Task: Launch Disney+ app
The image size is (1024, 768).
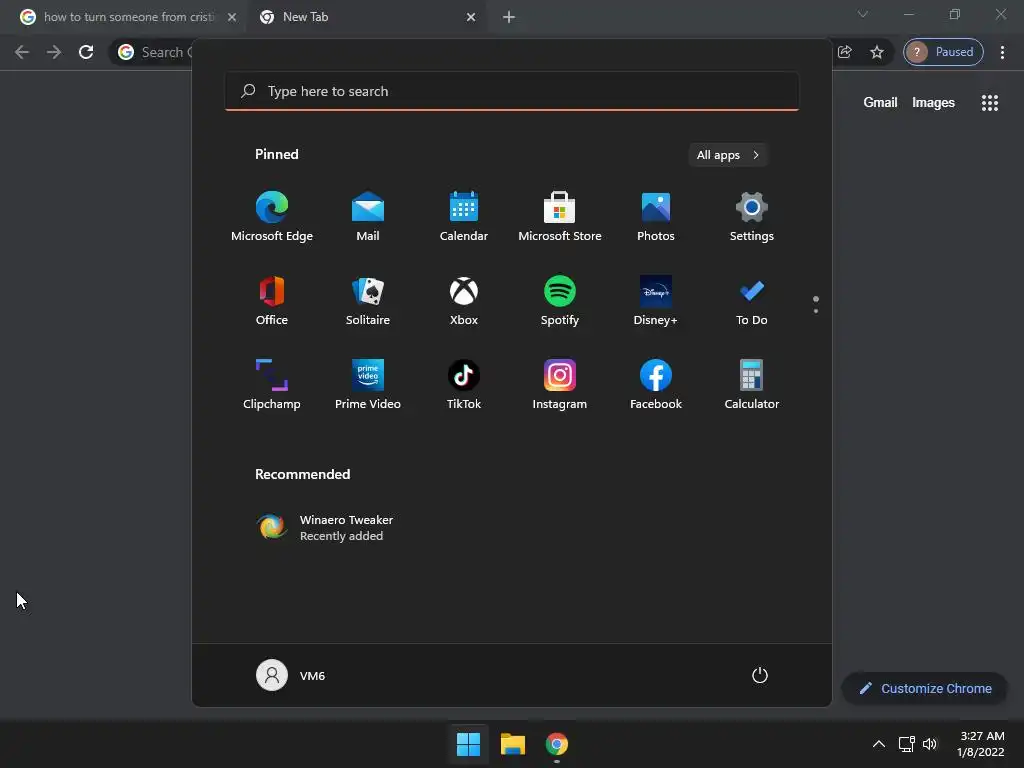Action: [656, 301]
